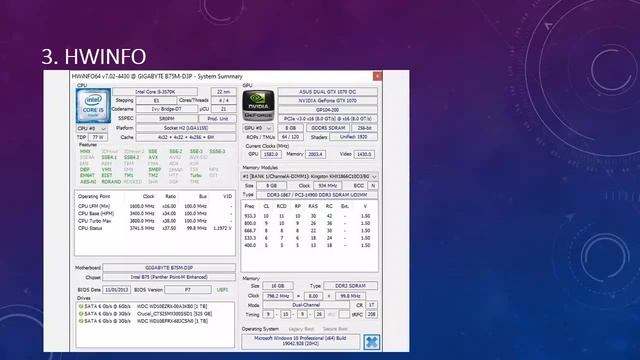Click the AES-NI feature label
The image size is (640, 360).
tap(88, 181)
